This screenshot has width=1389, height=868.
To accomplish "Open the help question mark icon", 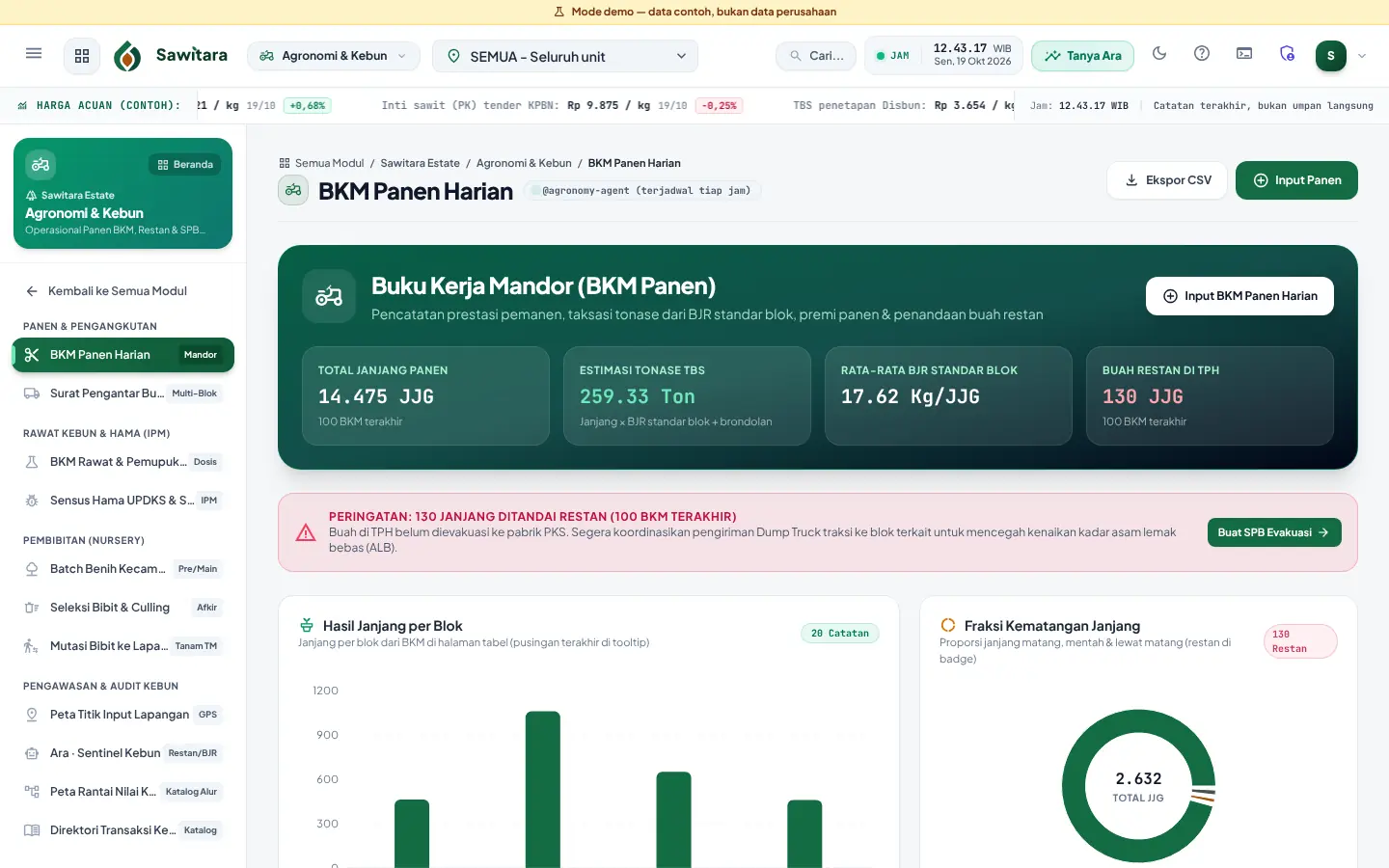I will 1202,54.
